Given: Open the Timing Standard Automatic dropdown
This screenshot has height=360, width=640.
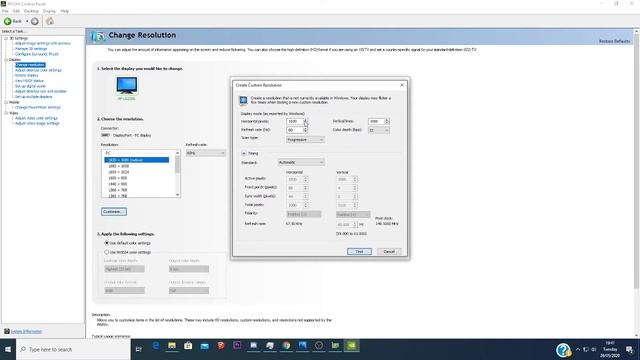Looking at the screenshot, I should (301, 162).
